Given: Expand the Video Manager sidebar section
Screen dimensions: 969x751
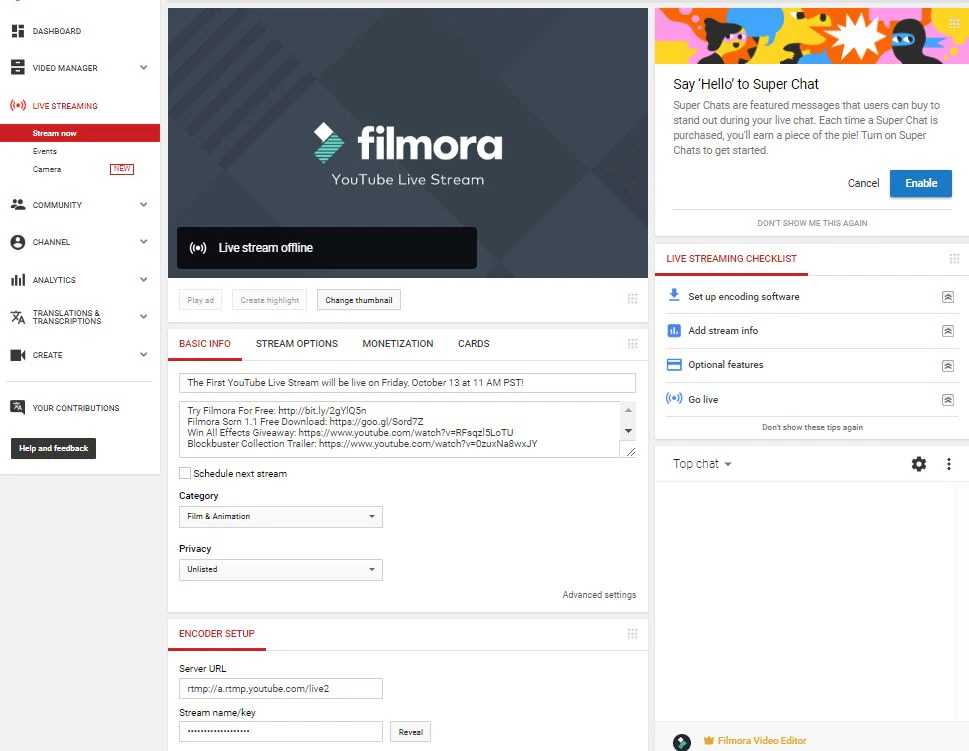Looking at the screenshot, I should [143, 67].
